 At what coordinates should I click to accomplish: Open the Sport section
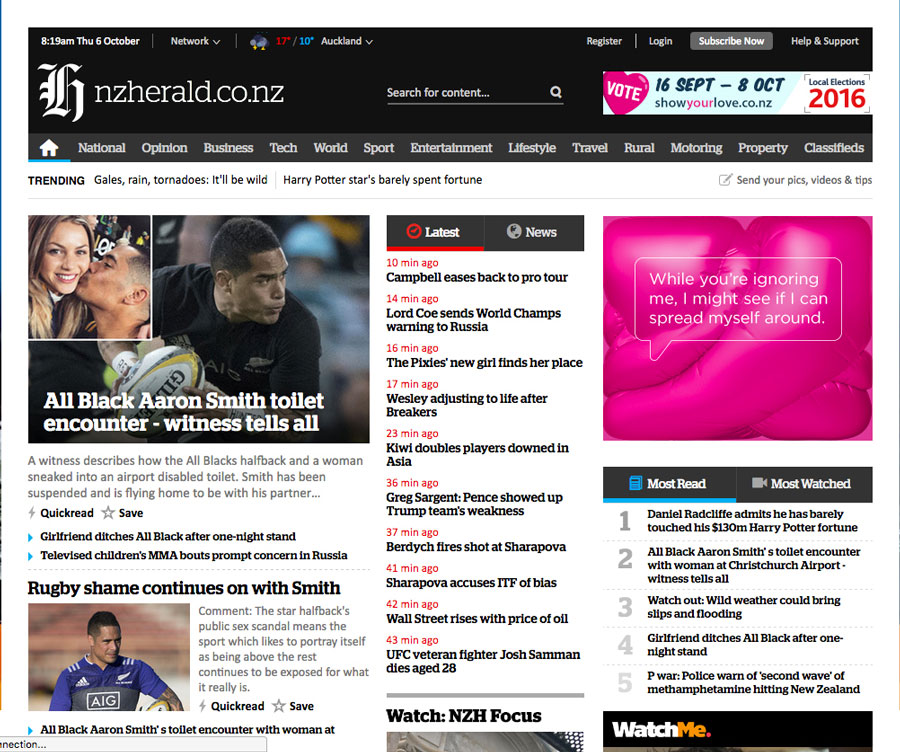pyautogui.click(x=379, y=148)
